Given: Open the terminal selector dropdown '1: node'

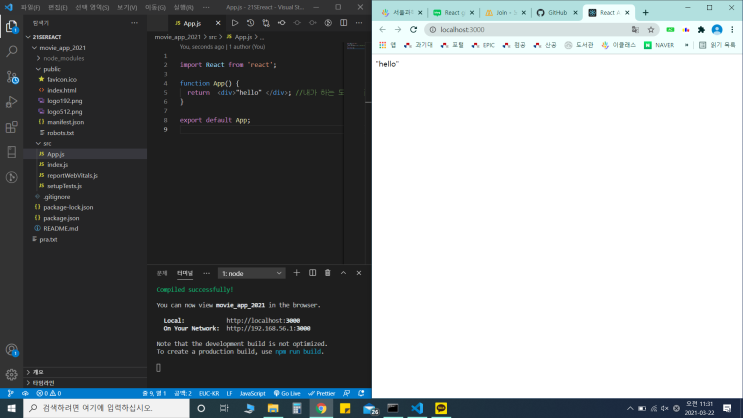Looking at the screenshot, I should 251,273.
